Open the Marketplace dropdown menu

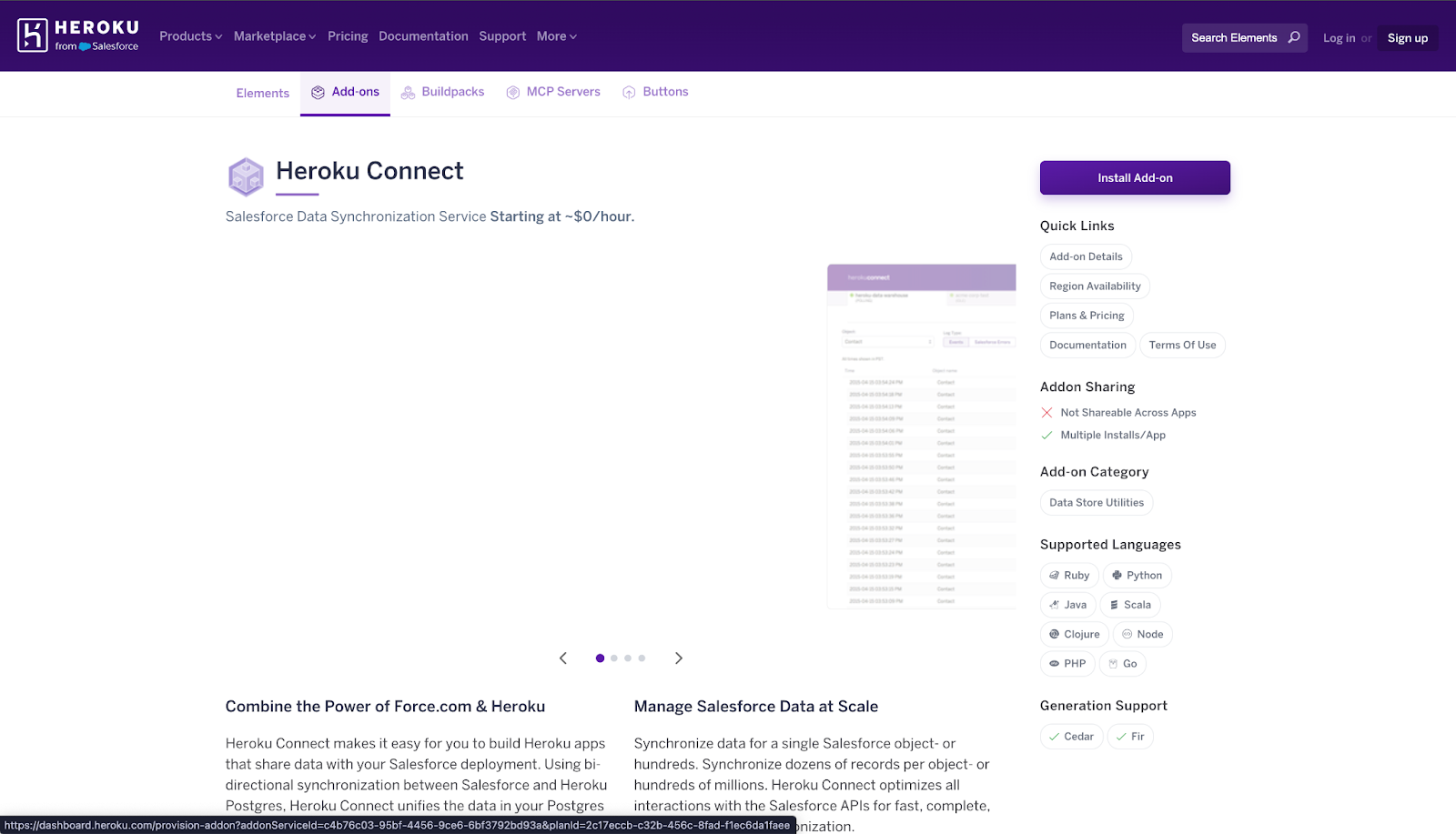(x=274, y=36)
